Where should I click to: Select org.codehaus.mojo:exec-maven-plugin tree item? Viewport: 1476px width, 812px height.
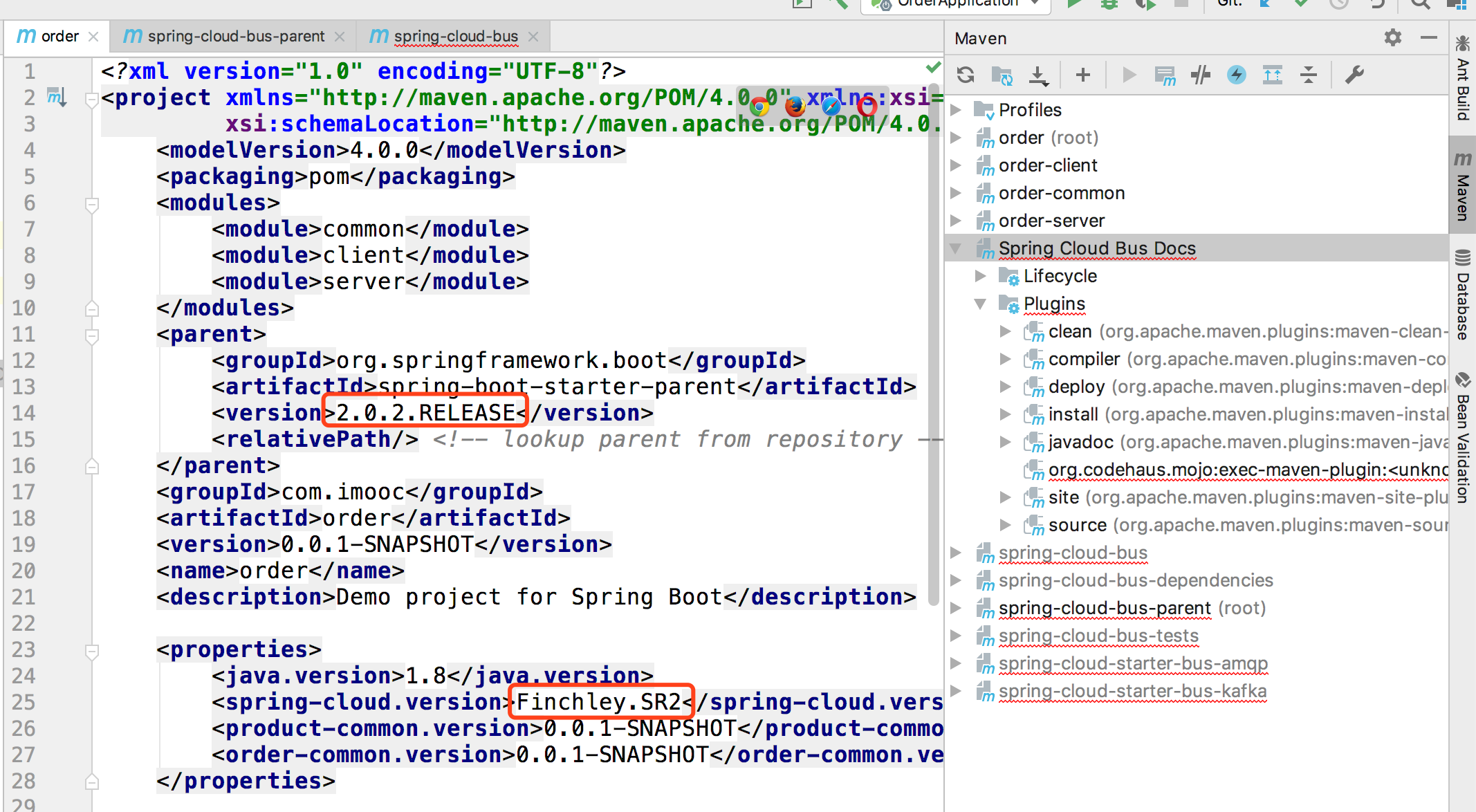[x=1236, y=470]
